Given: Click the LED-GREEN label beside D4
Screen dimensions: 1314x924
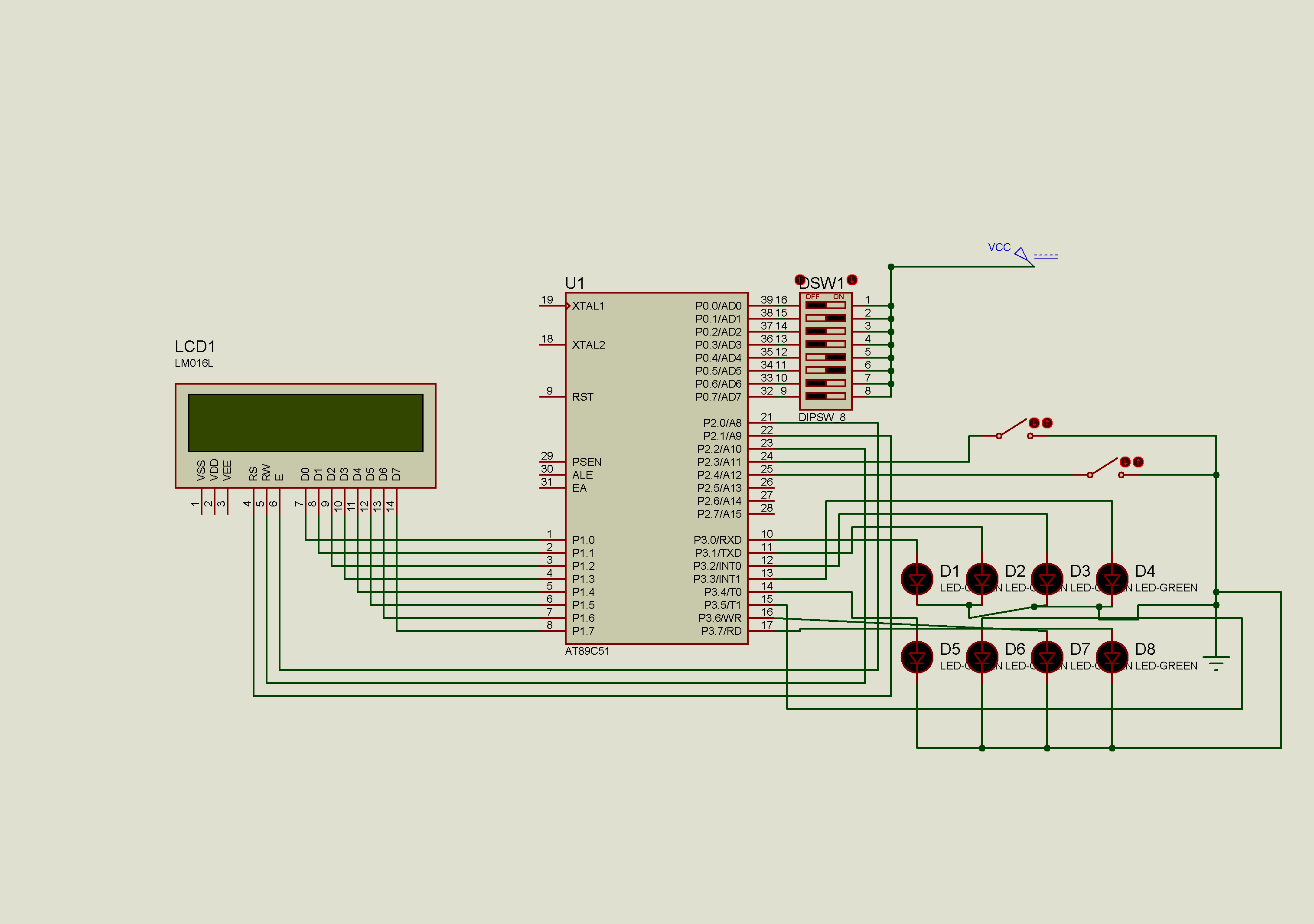Looking at the screenshot, I should (1166, 588).
